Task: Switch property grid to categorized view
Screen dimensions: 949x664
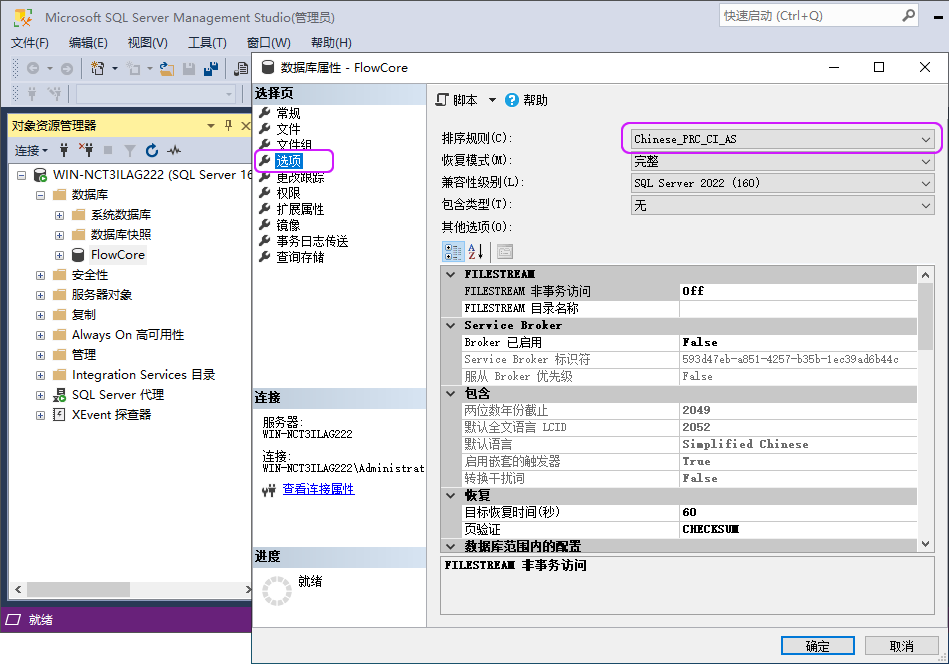Action: point(453,251)
